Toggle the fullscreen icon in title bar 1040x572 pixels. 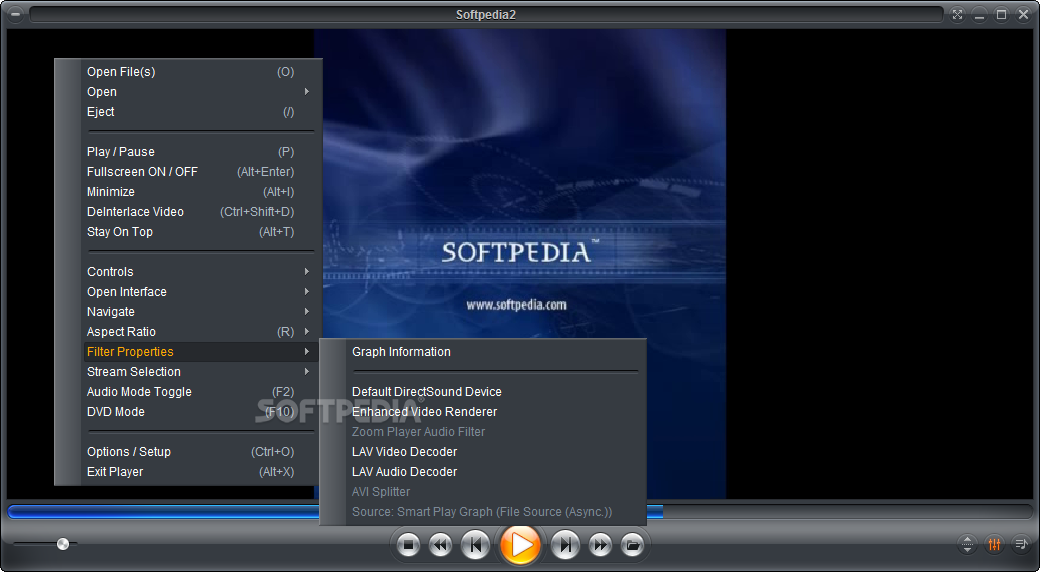pyautogui.click(x=957, y=14)
